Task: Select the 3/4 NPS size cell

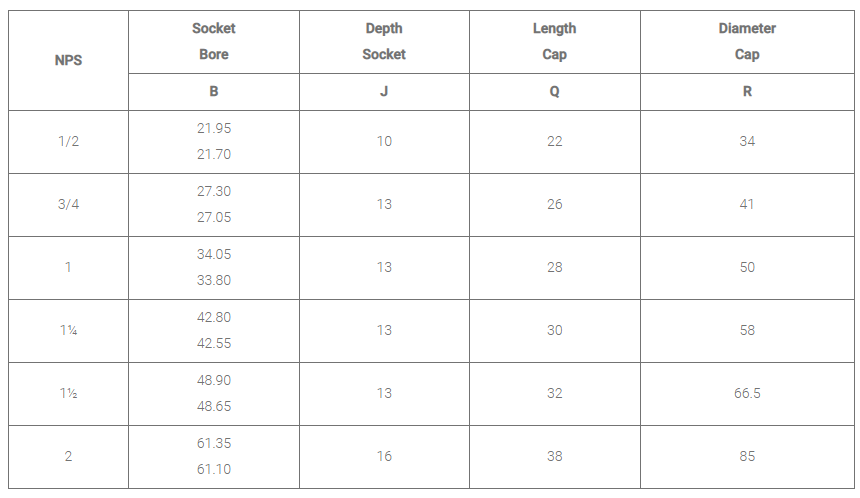Action: coord(68,205)
